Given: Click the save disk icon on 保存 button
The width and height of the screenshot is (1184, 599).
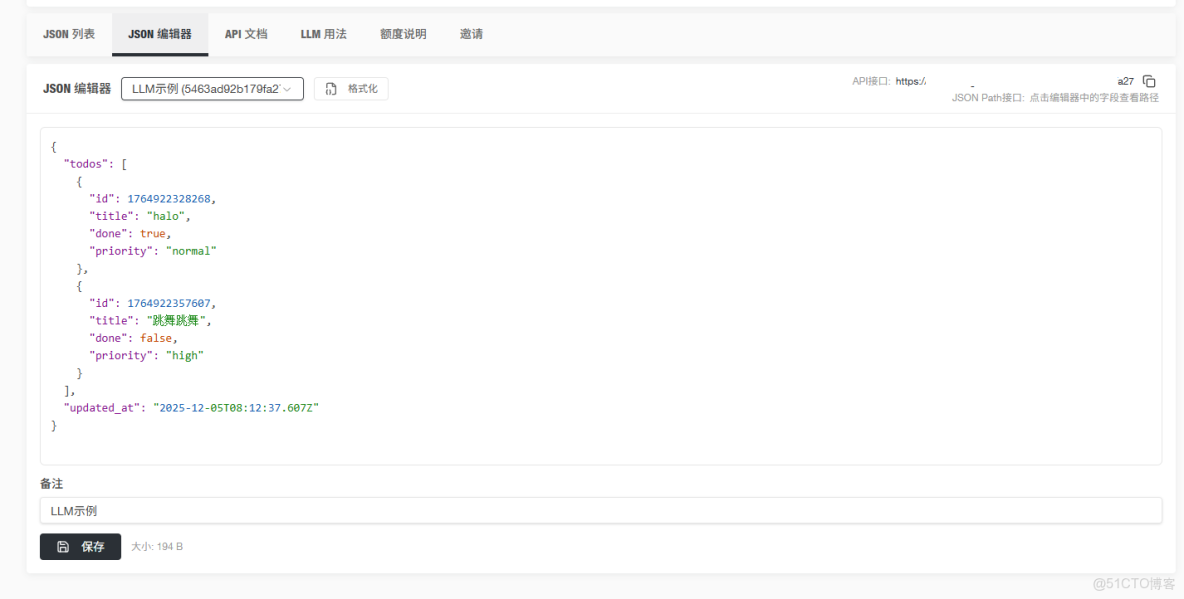Looking at the screenshot, I should (x=61, y=546).
